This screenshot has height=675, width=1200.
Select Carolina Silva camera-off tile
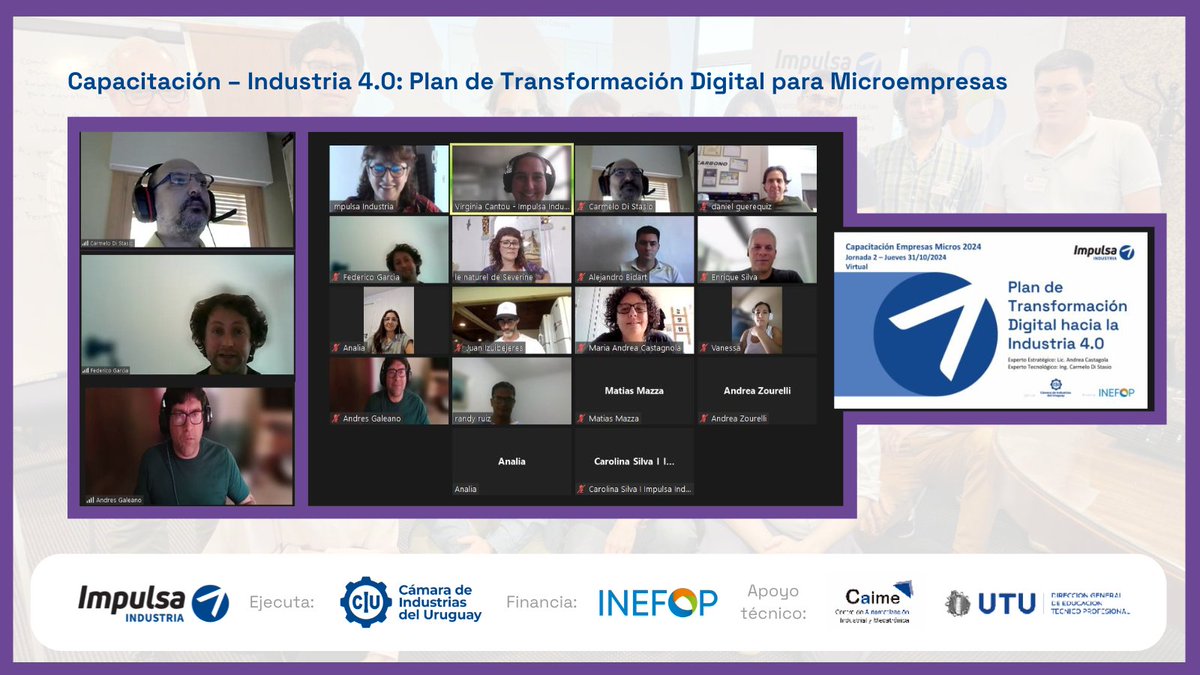[x=634, y=462]
